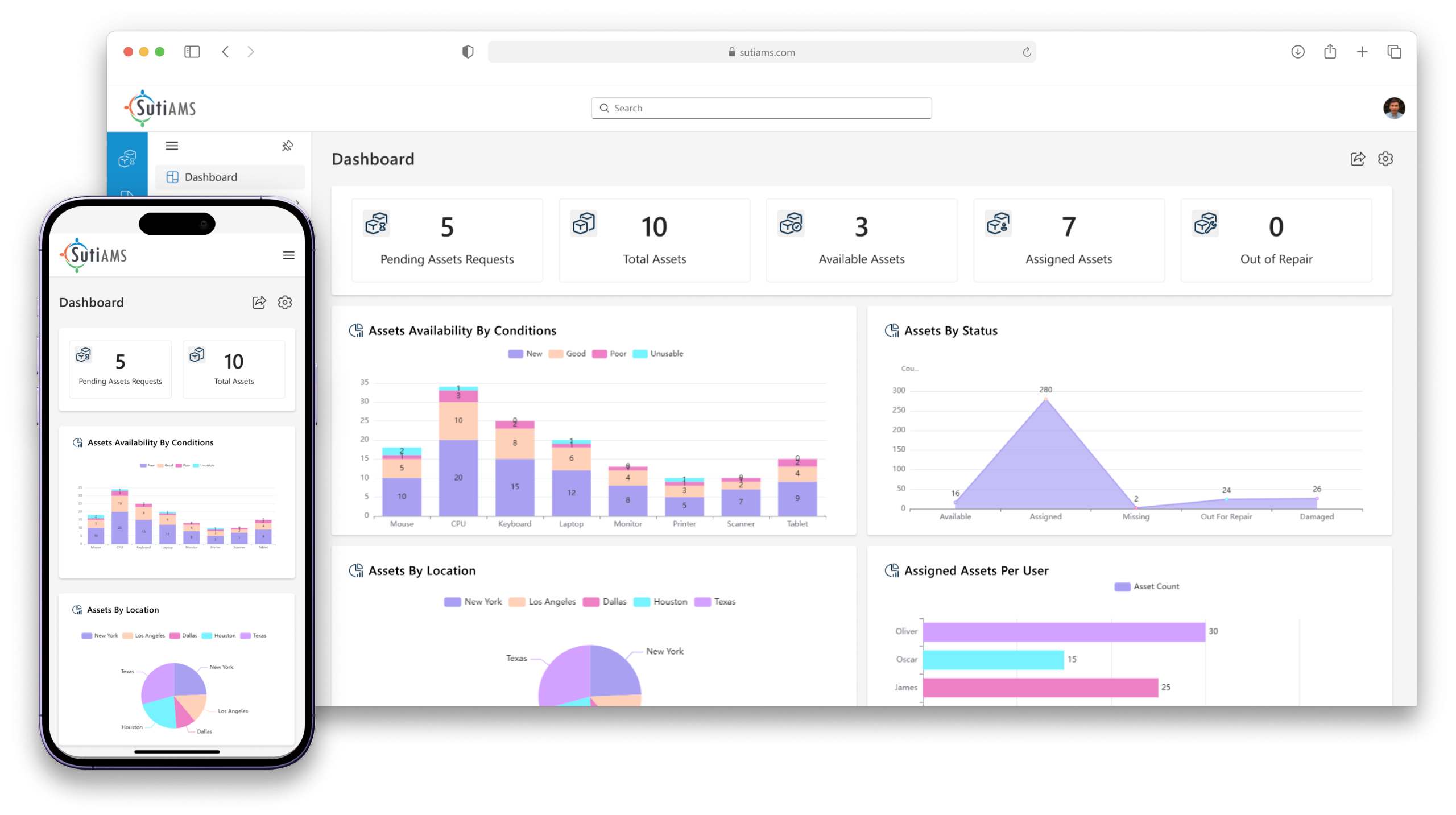The width and height of the screenshot is (1456, 815).
Task: Tap the share icon on phone Dashboard
Action: [259, 303]
